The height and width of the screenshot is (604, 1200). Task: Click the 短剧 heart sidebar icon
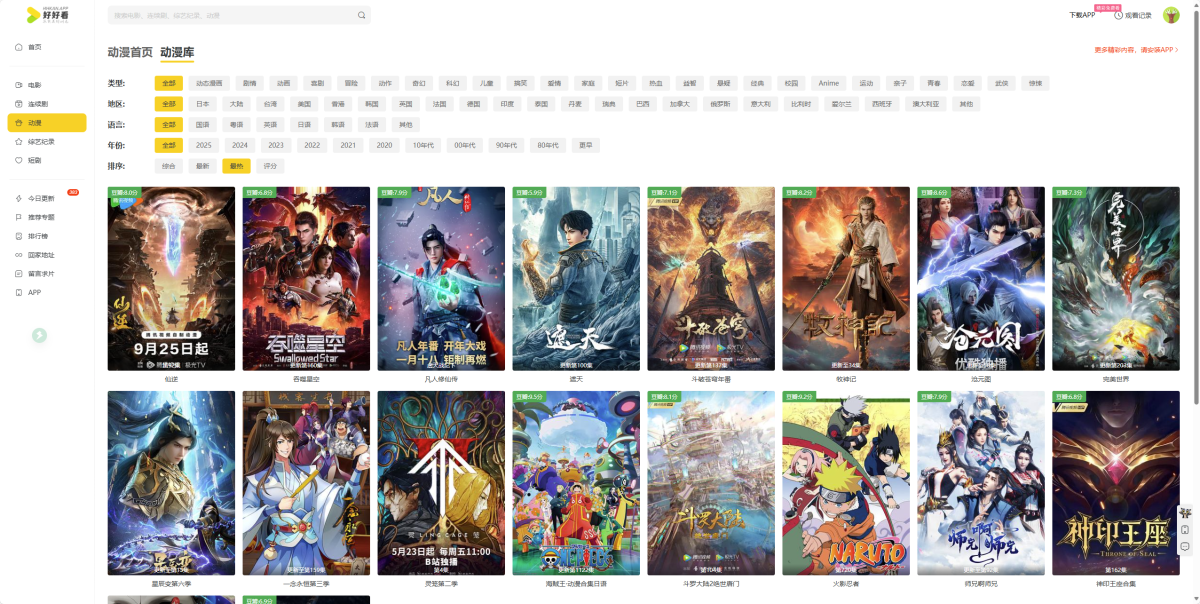(x=19, y=160)
